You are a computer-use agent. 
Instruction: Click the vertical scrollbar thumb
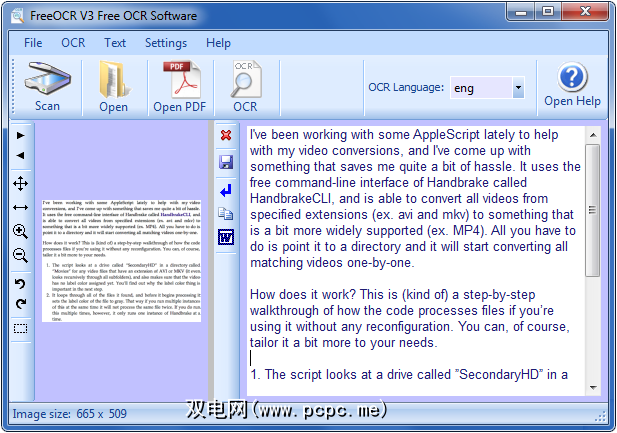593,210
